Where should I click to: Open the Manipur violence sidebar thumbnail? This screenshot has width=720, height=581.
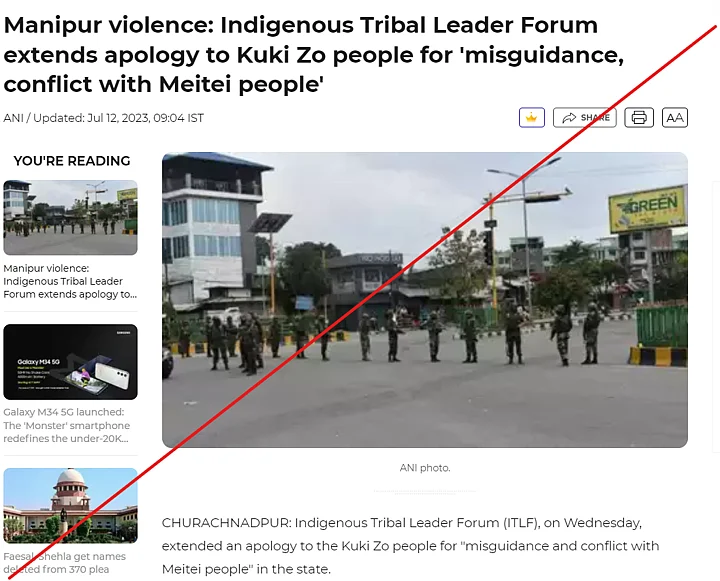click(x=70, y=217)
